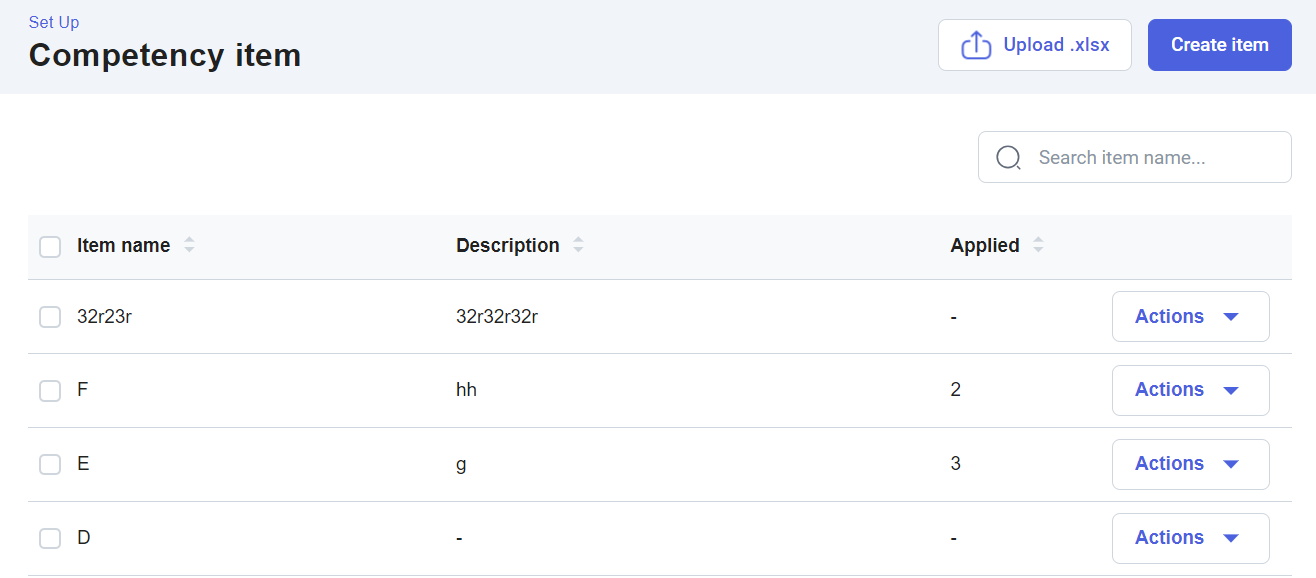Screen dimensions: 1316x578
Task: Select the checkbox for item F
Action: coord(50,391)
